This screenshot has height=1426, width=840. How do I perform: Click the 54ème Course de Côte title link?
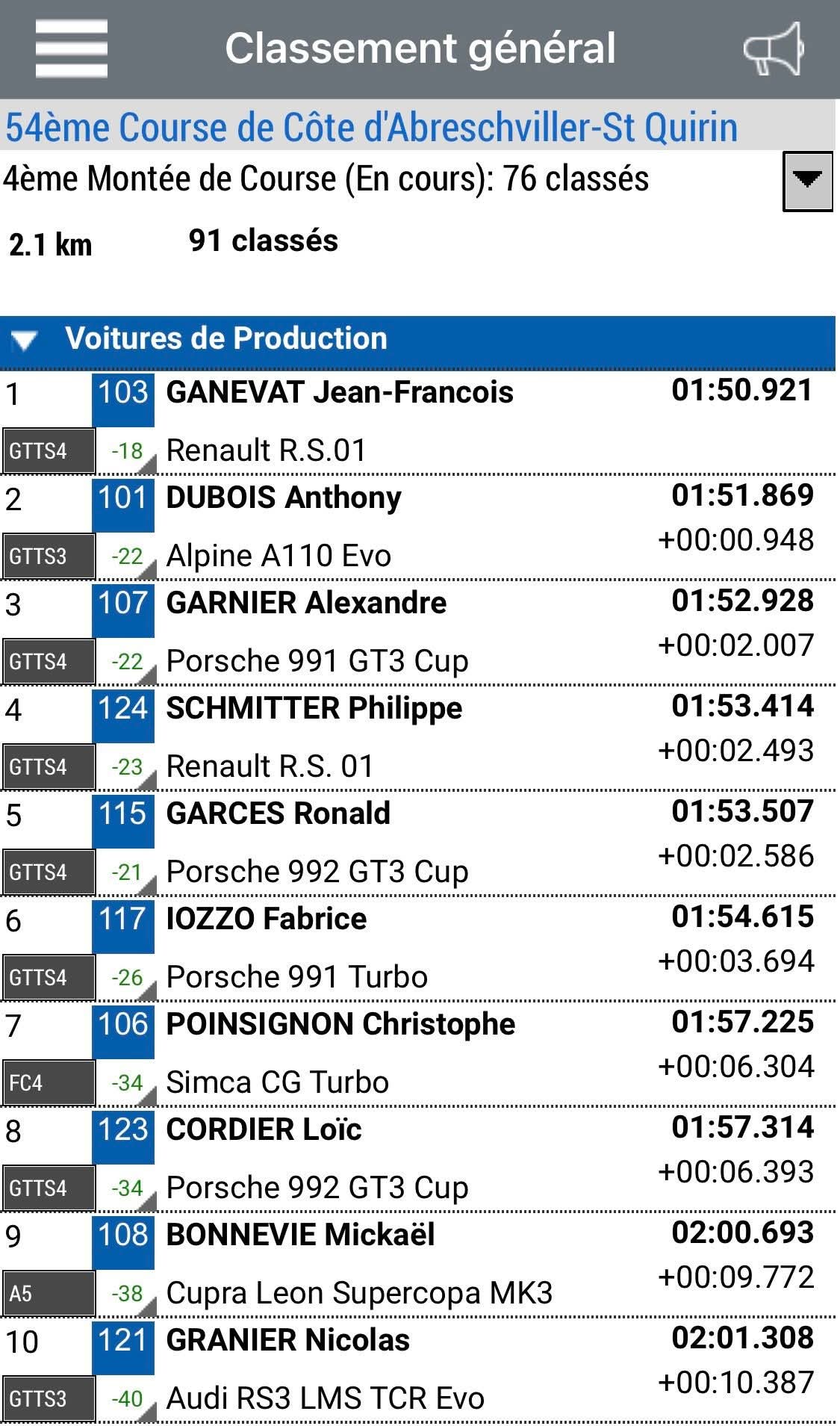(x=371, y=127)
